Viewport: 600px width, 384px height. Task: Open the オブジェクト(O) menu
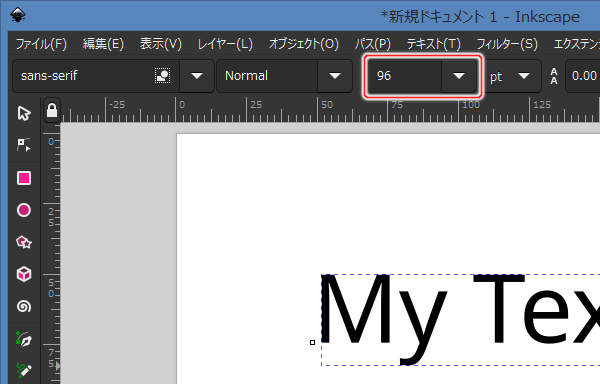pyautogui.click(x=304, y=44)
